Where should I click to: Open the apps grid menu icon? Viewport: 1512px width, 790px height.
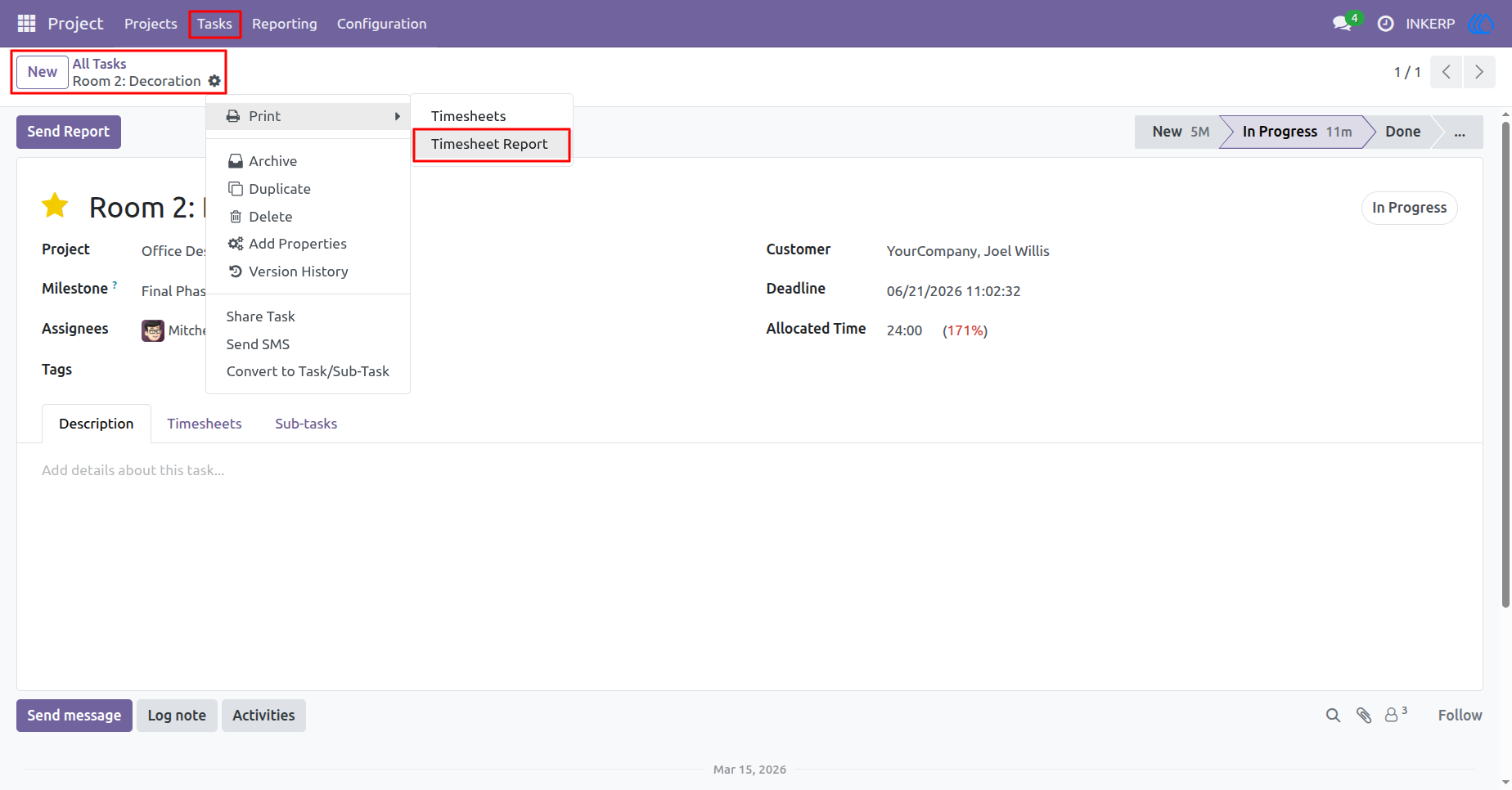coord(26,24)
